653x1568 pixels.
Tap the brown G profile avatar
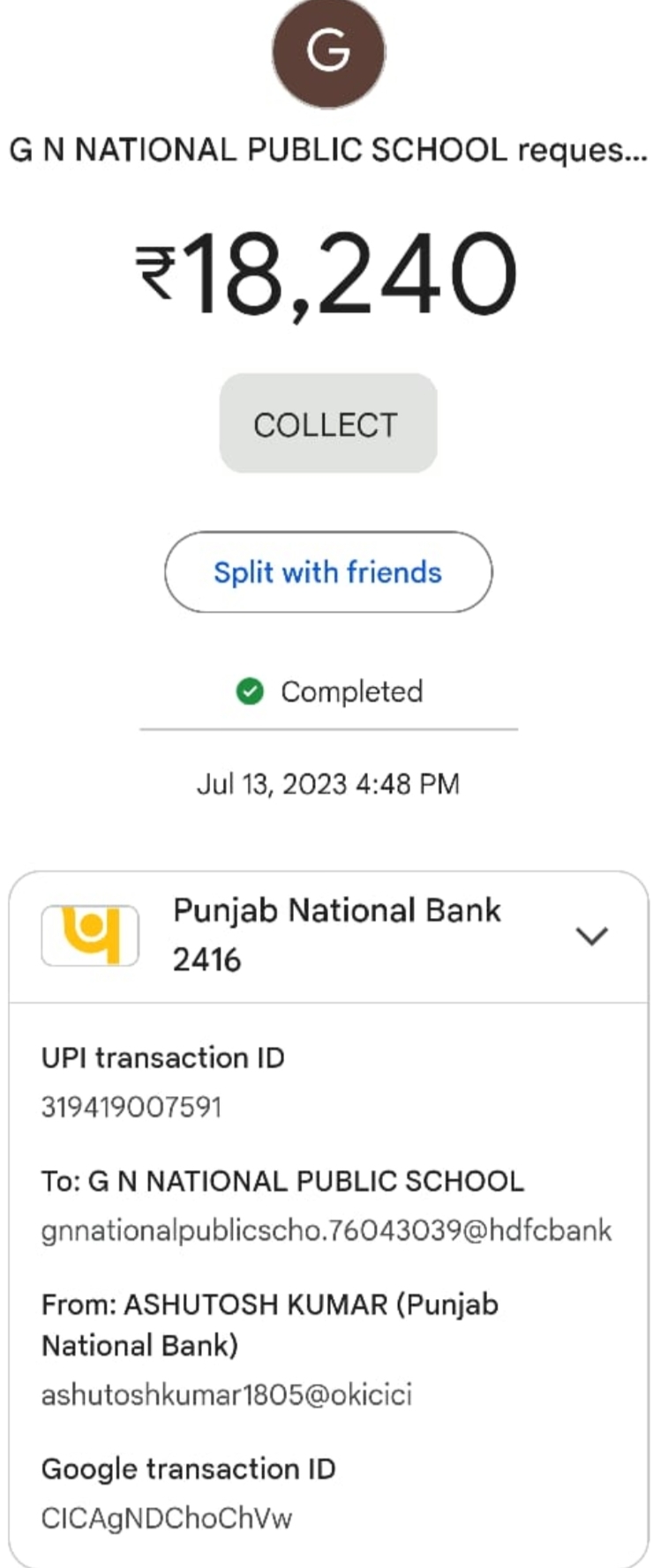(328, 49)
